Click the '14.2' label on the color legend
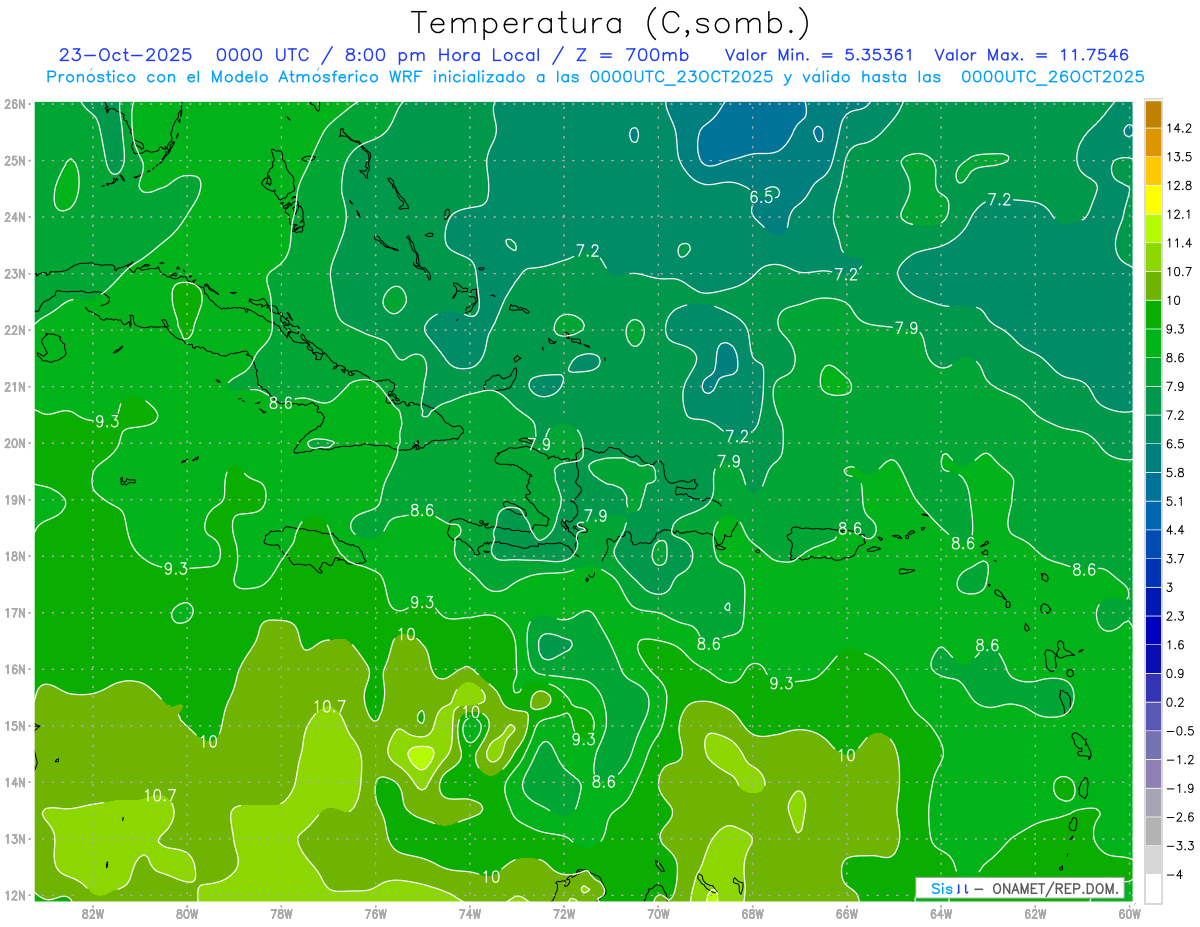The image size is (1200, 927). pos(1178,128)
